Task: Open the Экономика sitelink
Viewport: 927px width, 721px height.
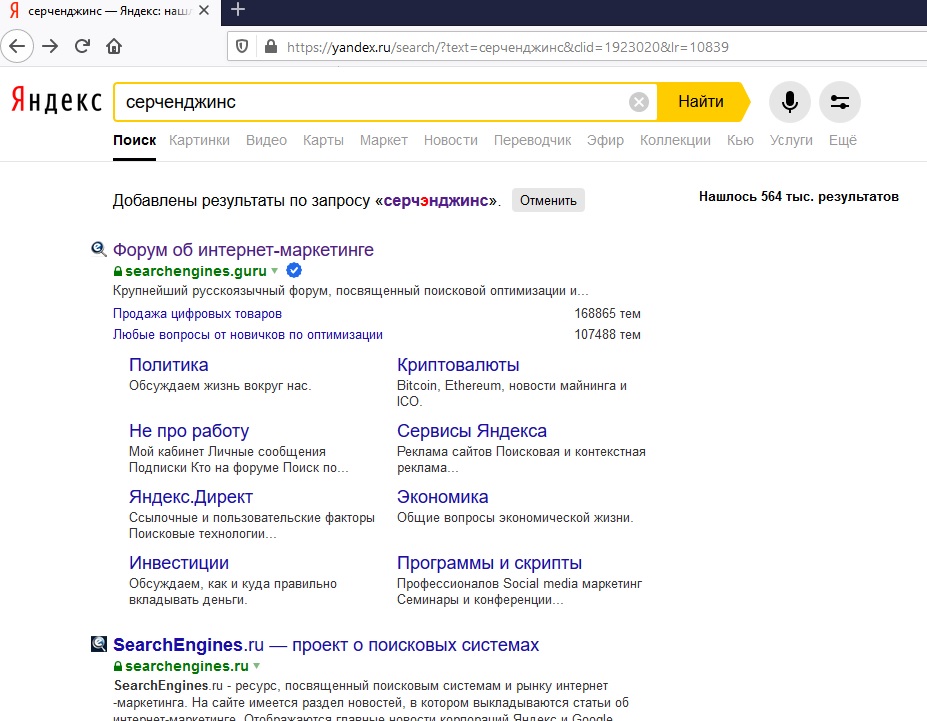Action: (442, 497)
